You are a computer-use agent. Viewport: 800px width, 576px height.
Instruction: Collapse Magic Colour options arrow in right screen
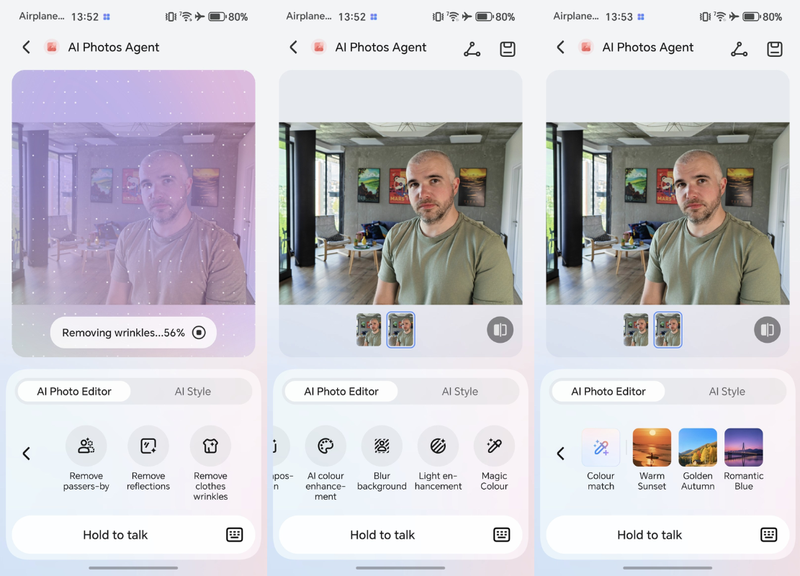(x=561, y=453)
